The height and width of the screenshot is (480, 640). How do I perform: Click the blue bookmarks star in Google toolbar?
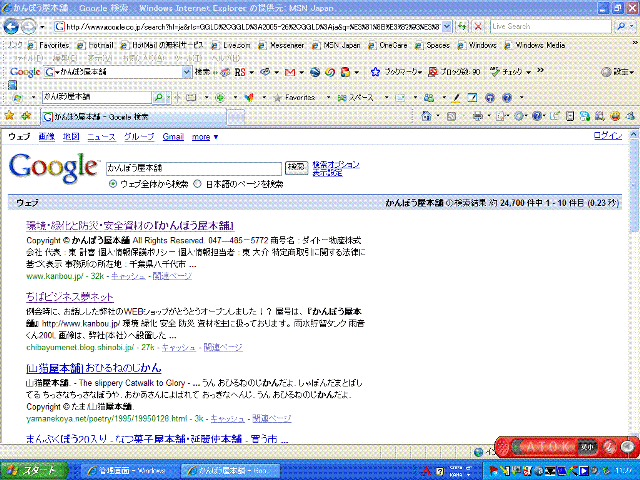(x=375, y=72)
